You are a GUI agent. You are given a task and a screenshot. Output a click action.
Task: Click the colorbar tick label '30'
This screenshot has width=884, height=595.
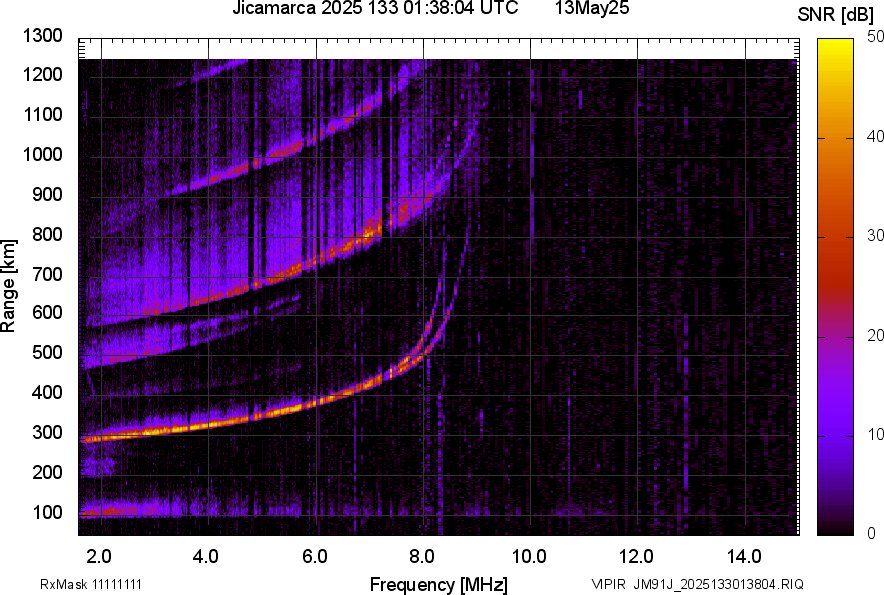(875, 236)
